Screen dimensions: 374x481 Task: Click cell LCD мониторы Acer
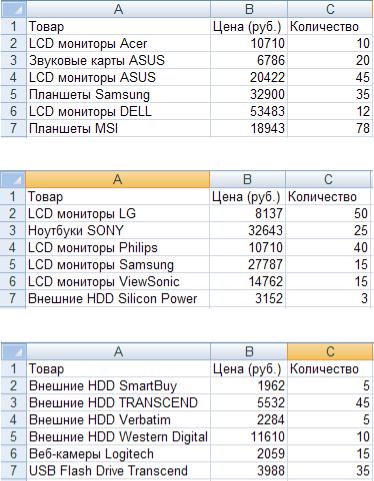pos(118,43)
